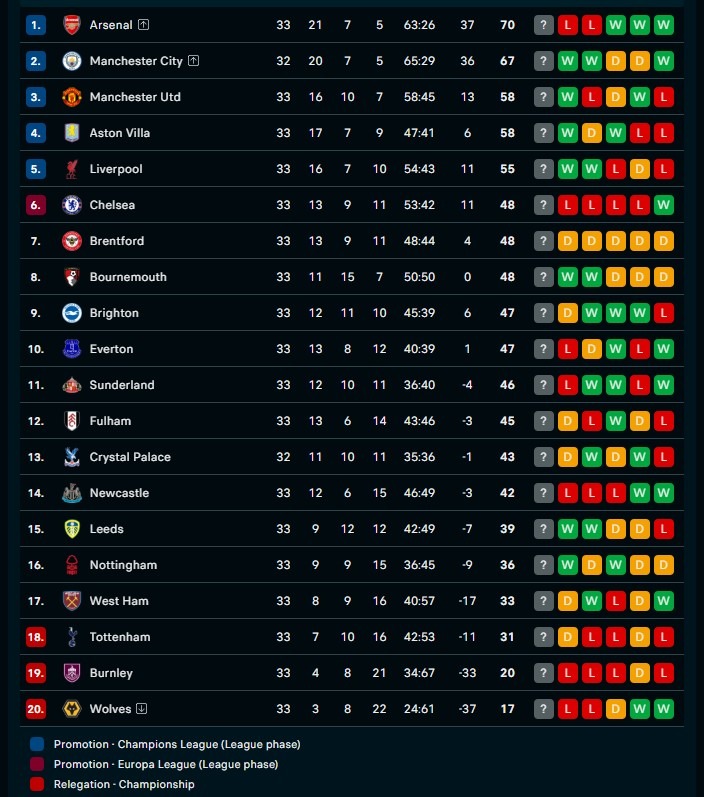704x797 pixels.
Task: Click the up-arrow icon beside Arsenal
Action: click(x=143, y=25)
